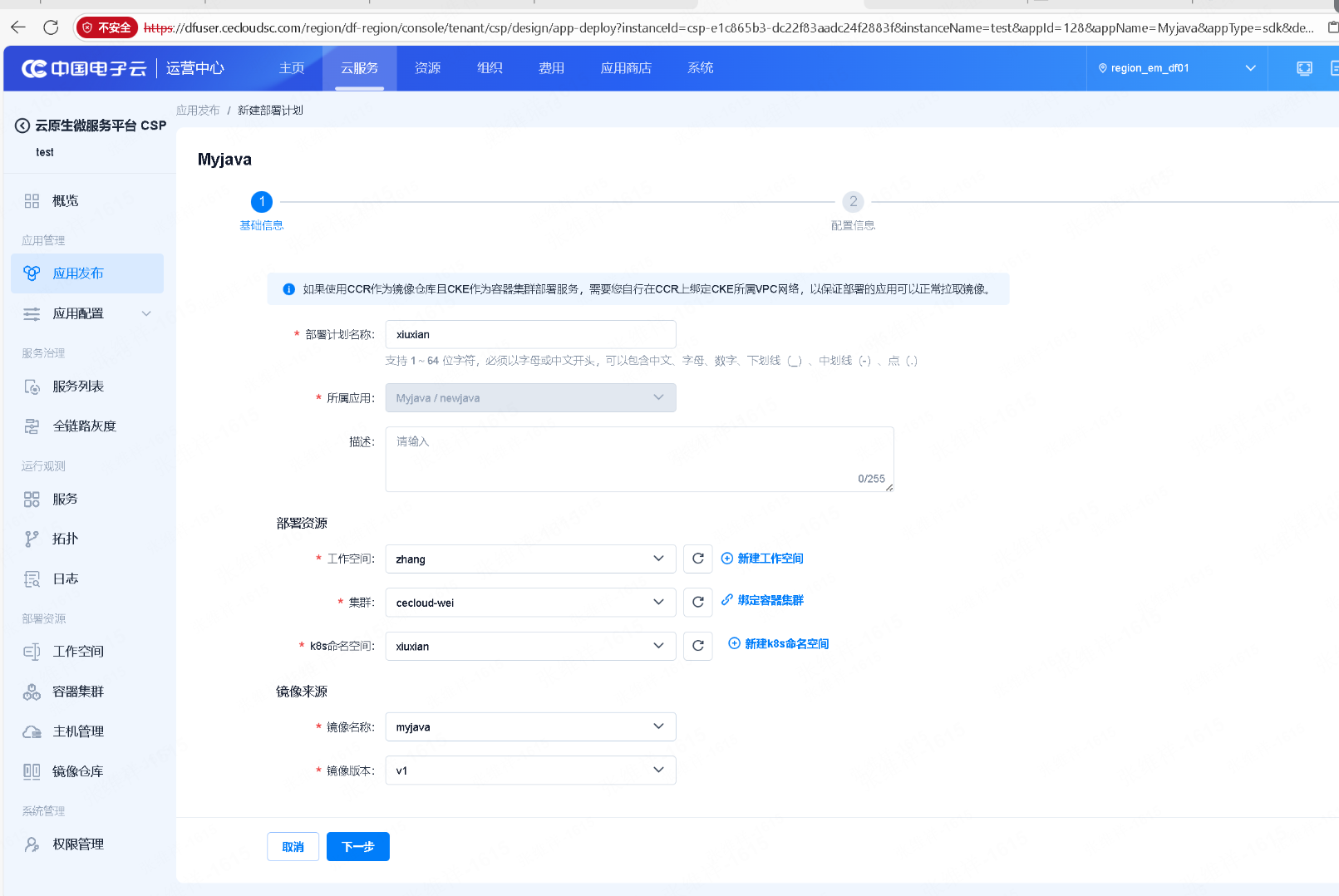
Task: Open the 拓扑 topology sidebar item
Action: 65,539
